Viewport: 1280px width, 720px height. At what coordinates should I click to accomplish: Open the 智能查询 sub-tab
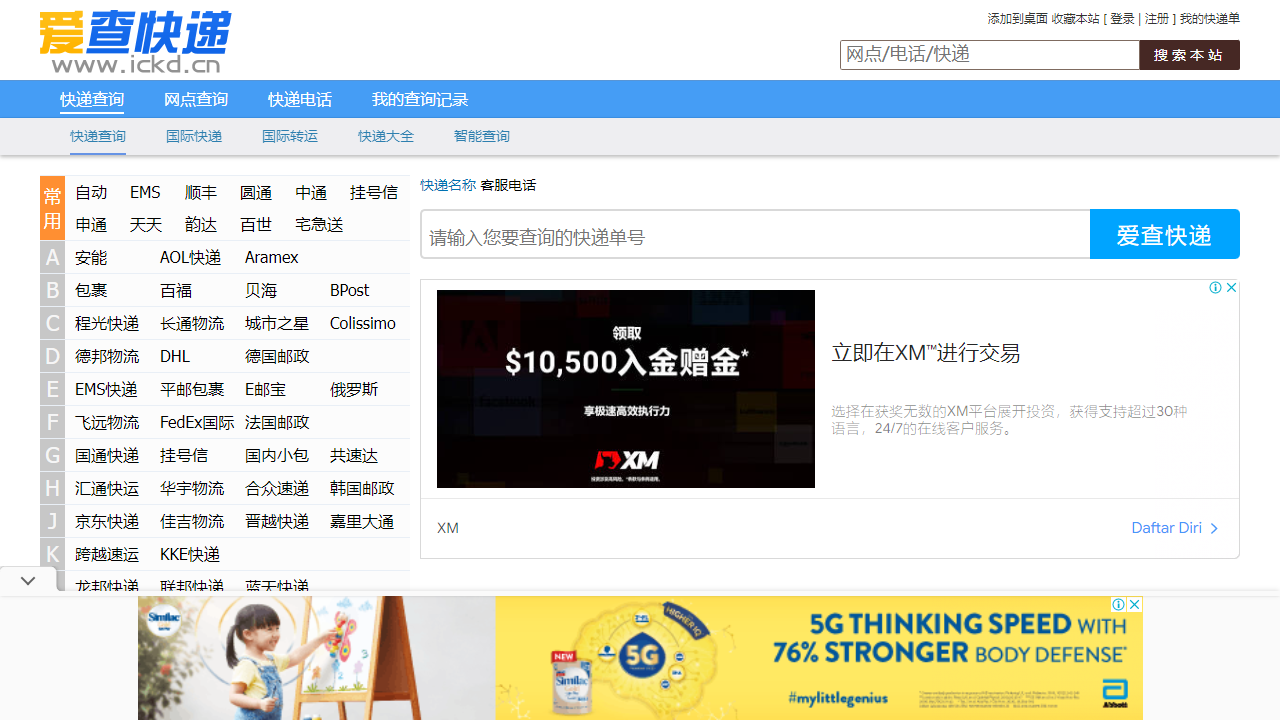click(482, 136)
